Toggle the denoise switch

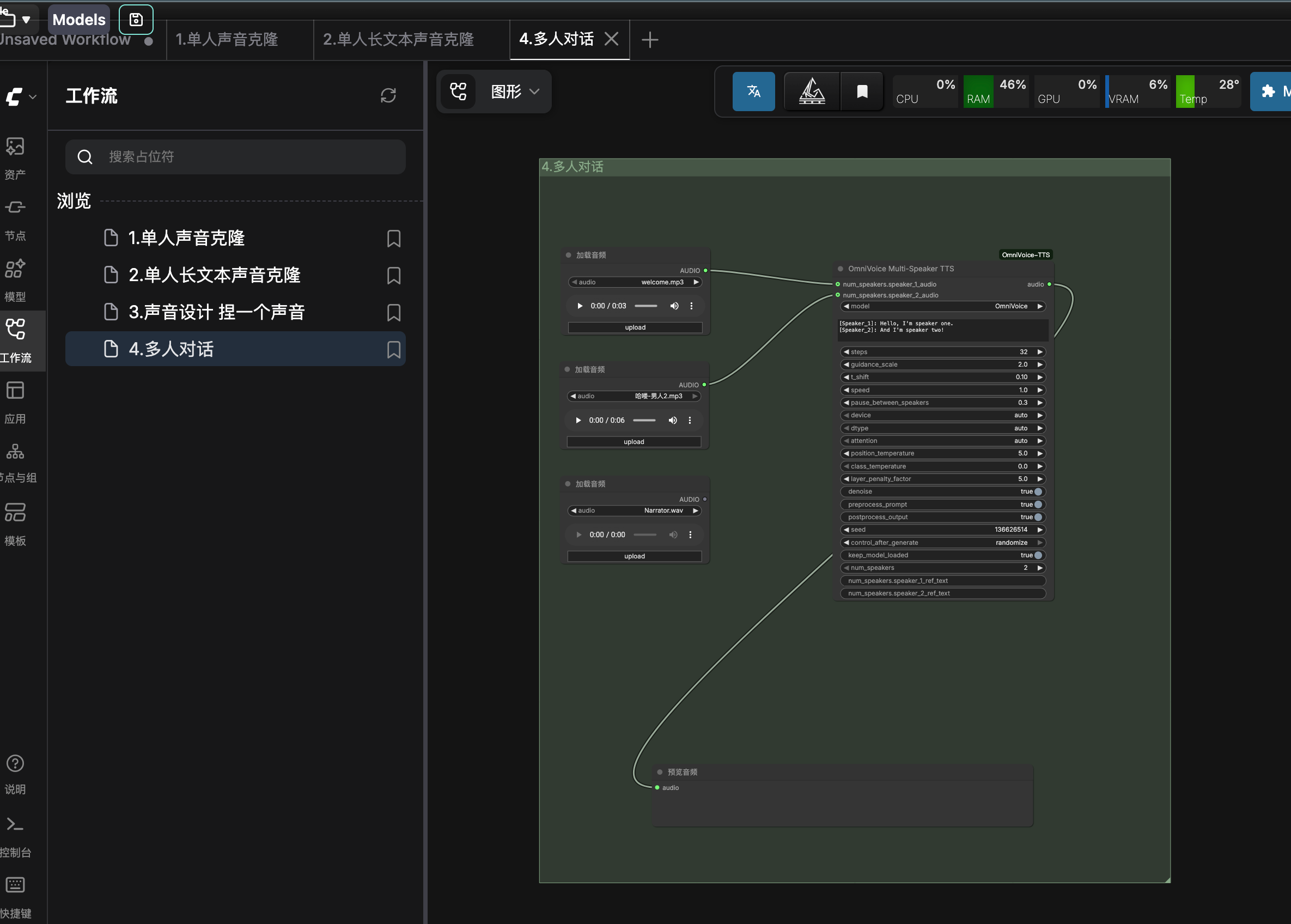tap(1038, 491)
